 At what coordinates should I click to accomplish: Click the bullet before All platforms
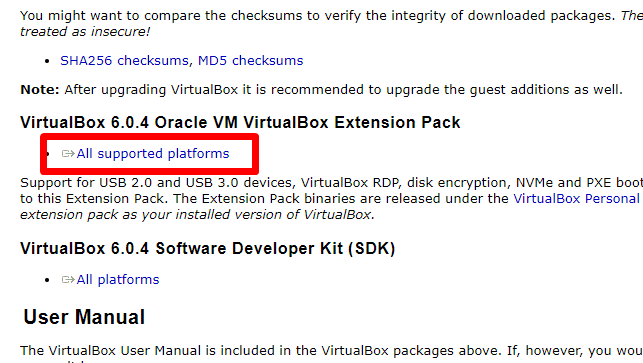coord(47,281)
